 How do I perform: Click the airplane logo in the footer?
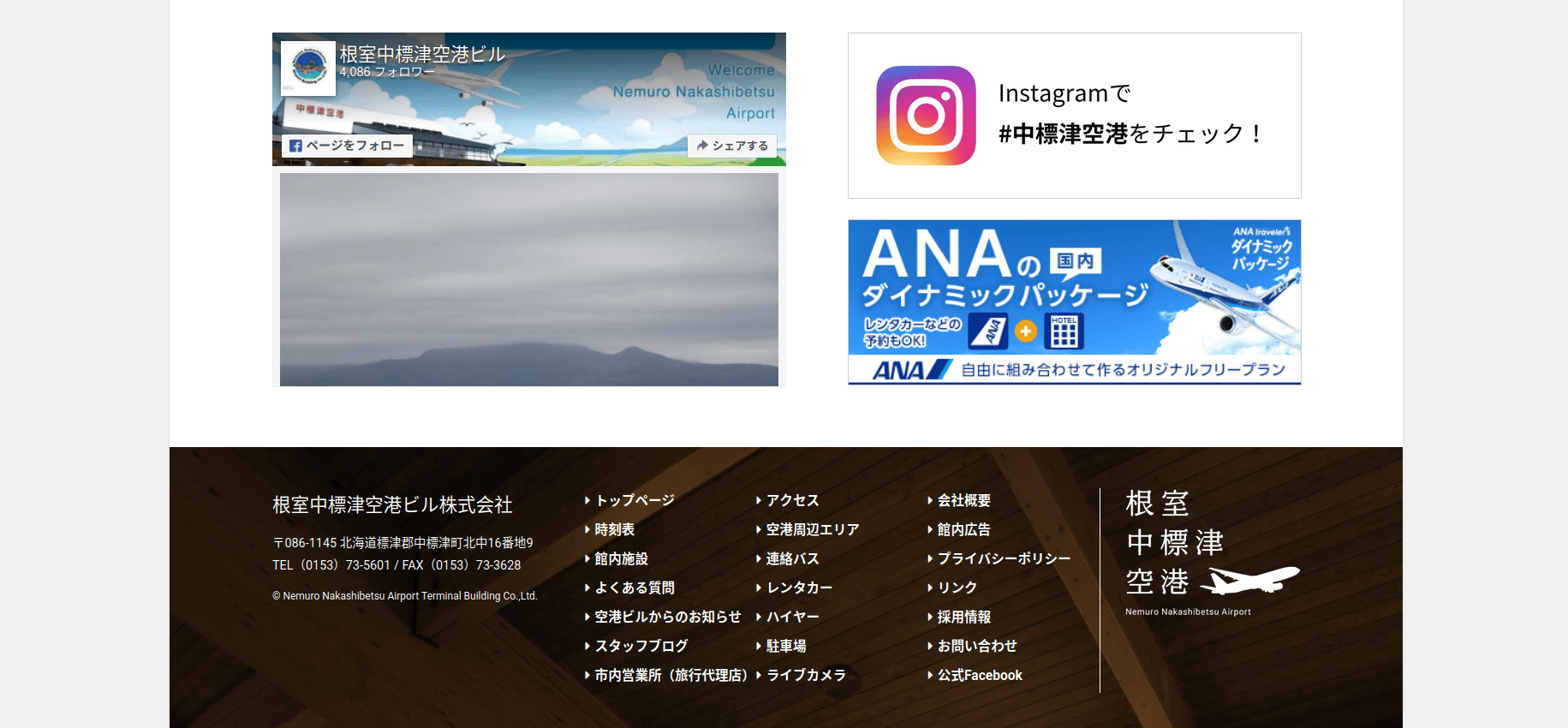point(1249,580)
